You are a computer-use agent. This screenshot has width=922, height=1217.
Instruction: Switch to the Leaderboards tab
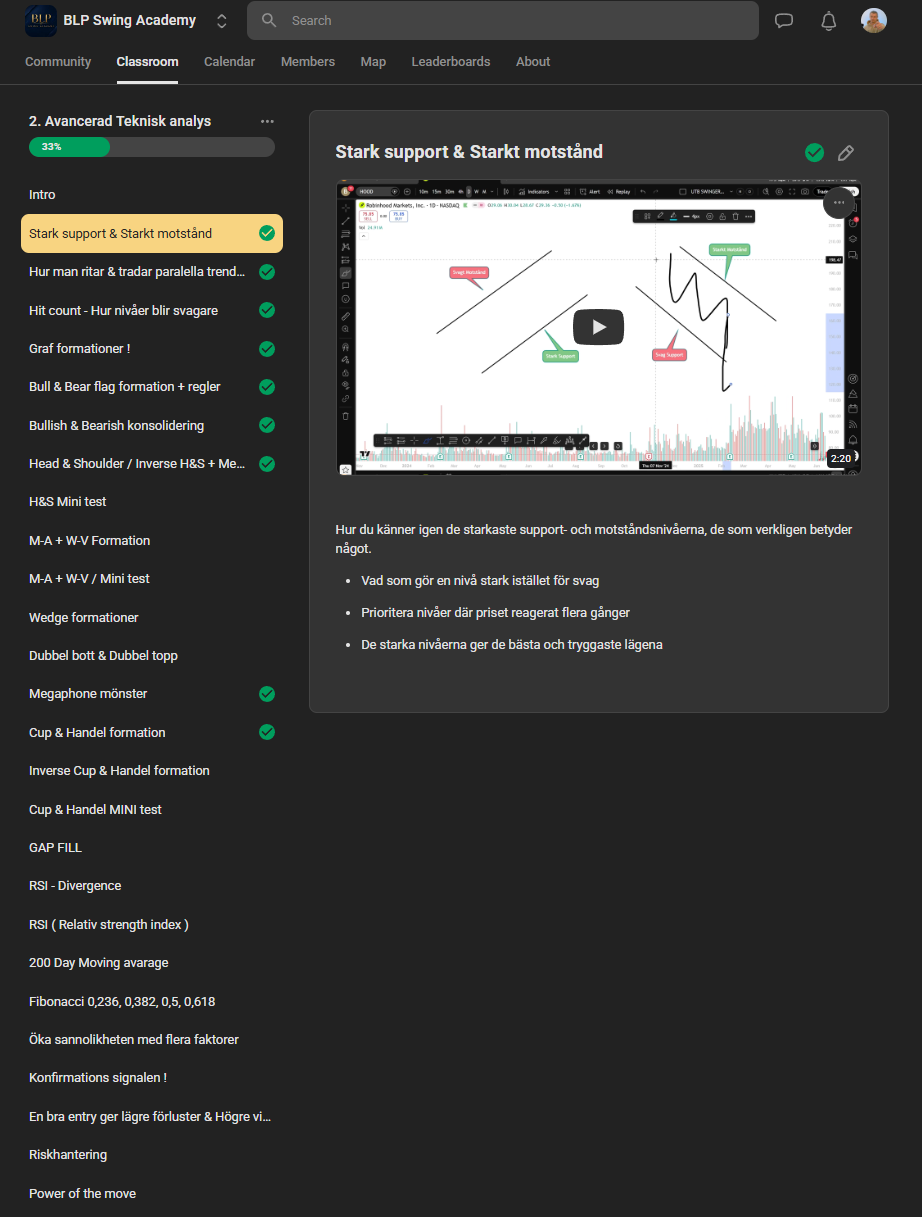click(451, 61)
